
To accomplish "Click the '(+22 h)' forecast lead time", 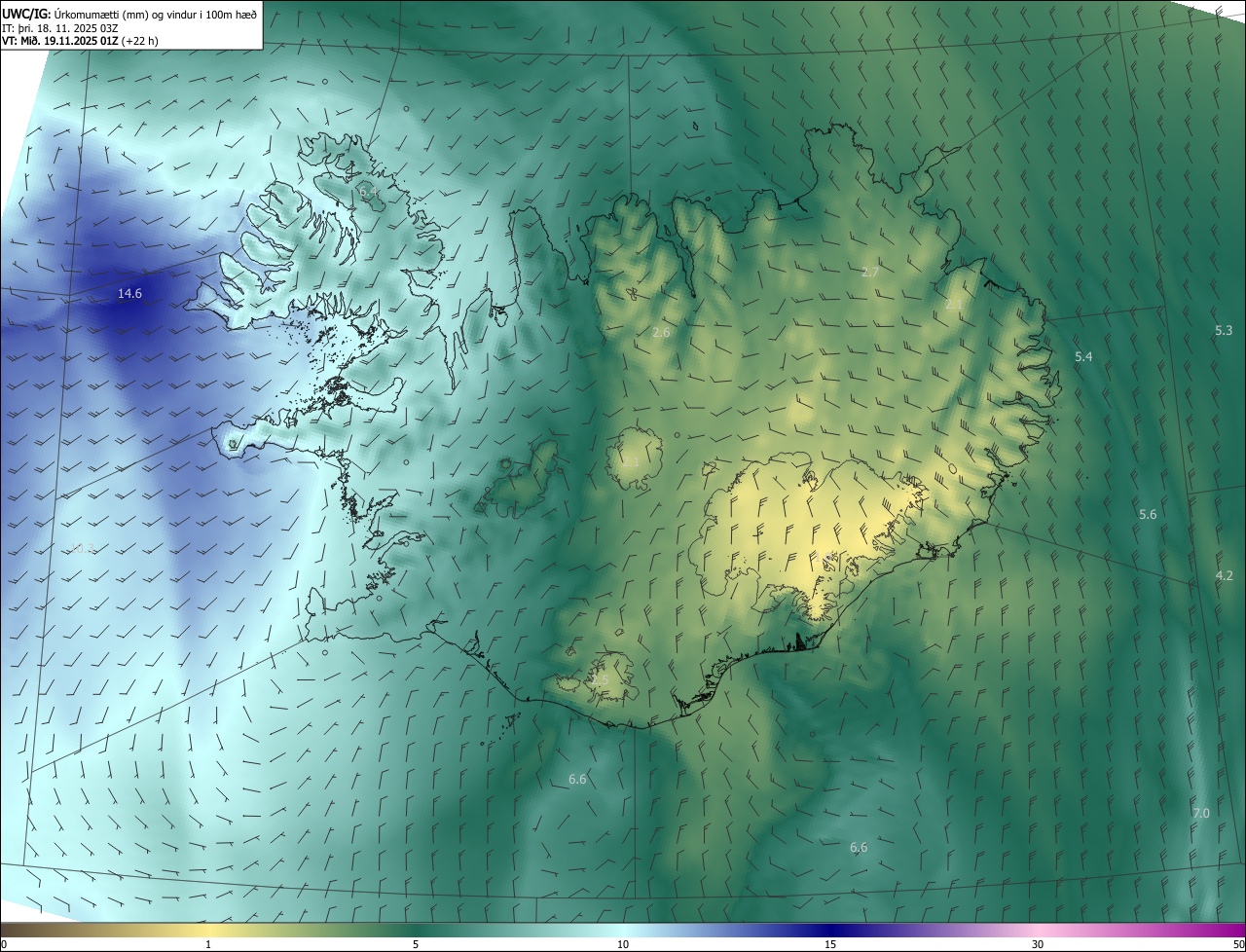I will click(142, 41).
